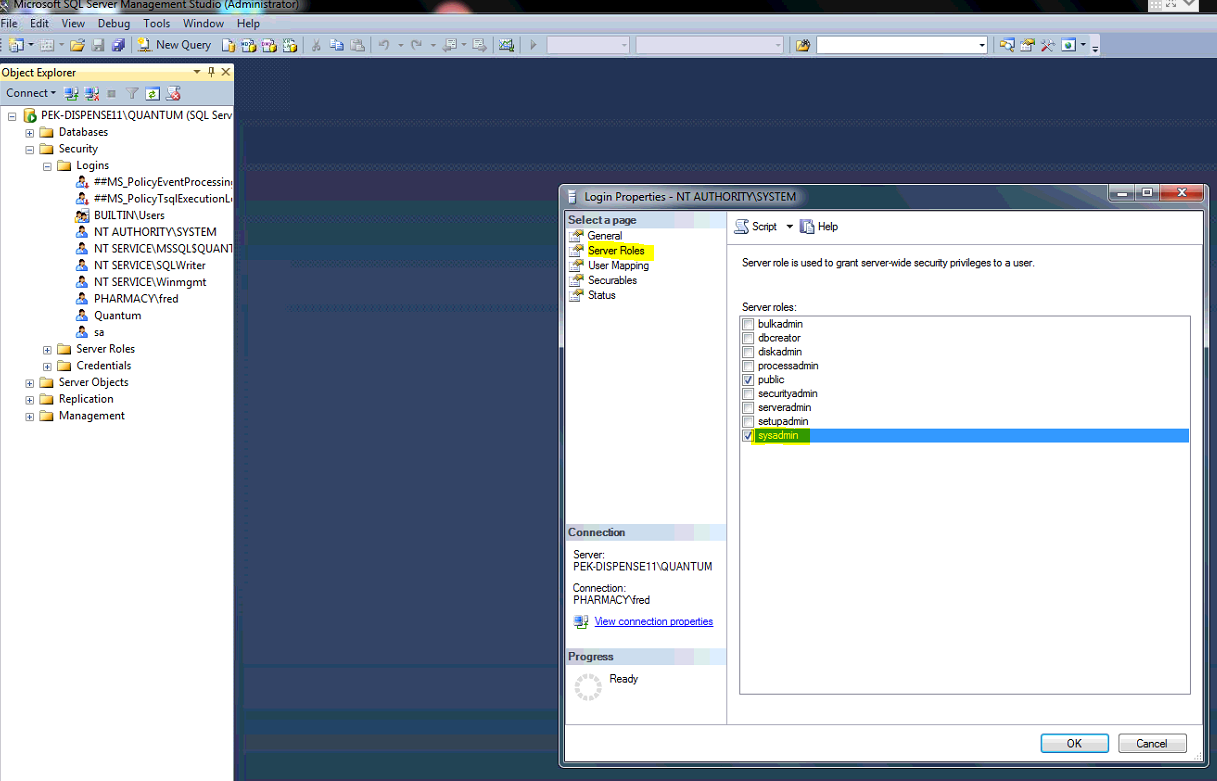Switch to the User Mapping page
This screenshot has width=1217, height=781.
(618, 266)
